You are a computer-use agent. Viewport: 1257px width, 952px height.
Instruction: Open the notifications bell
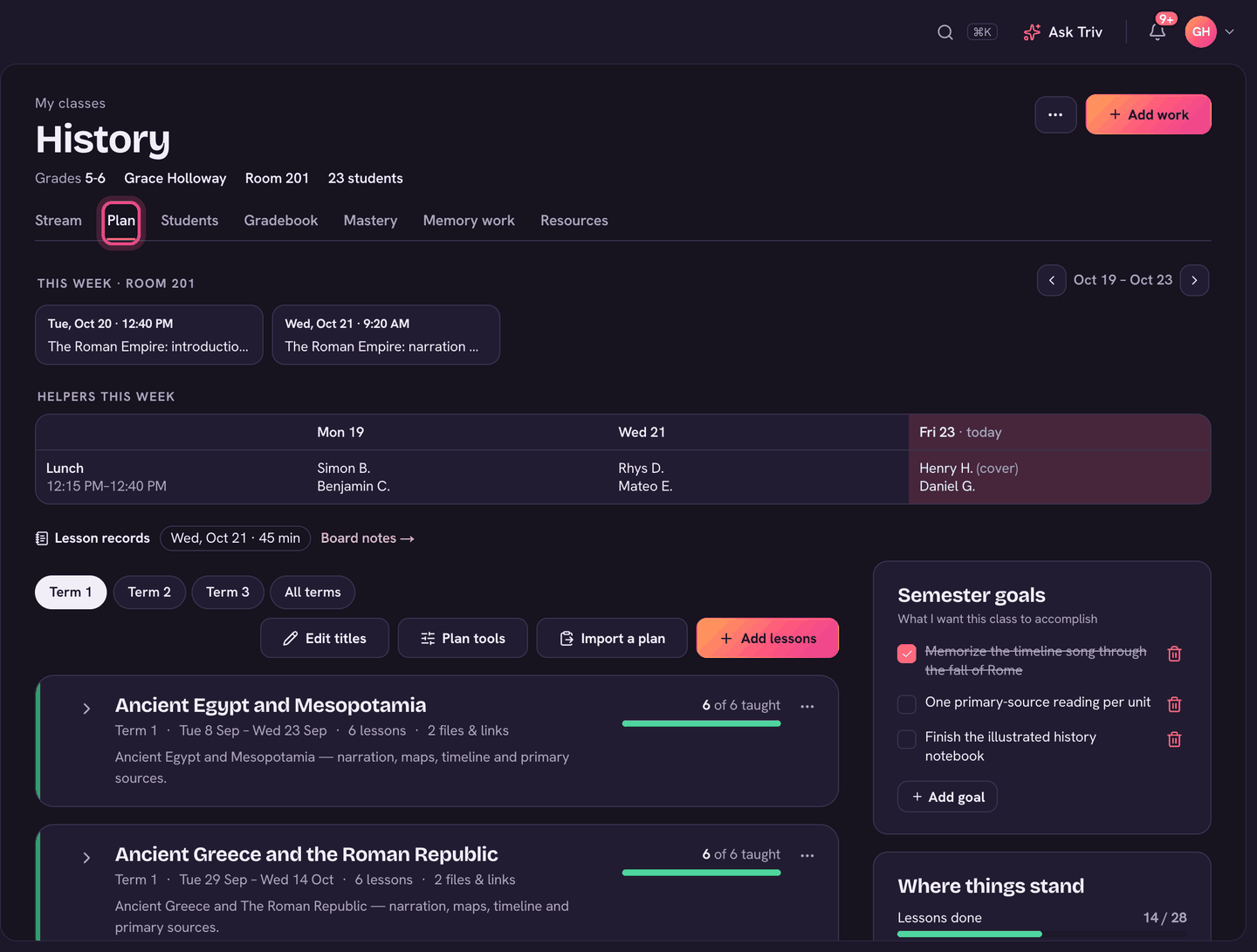pos(1157,32)
